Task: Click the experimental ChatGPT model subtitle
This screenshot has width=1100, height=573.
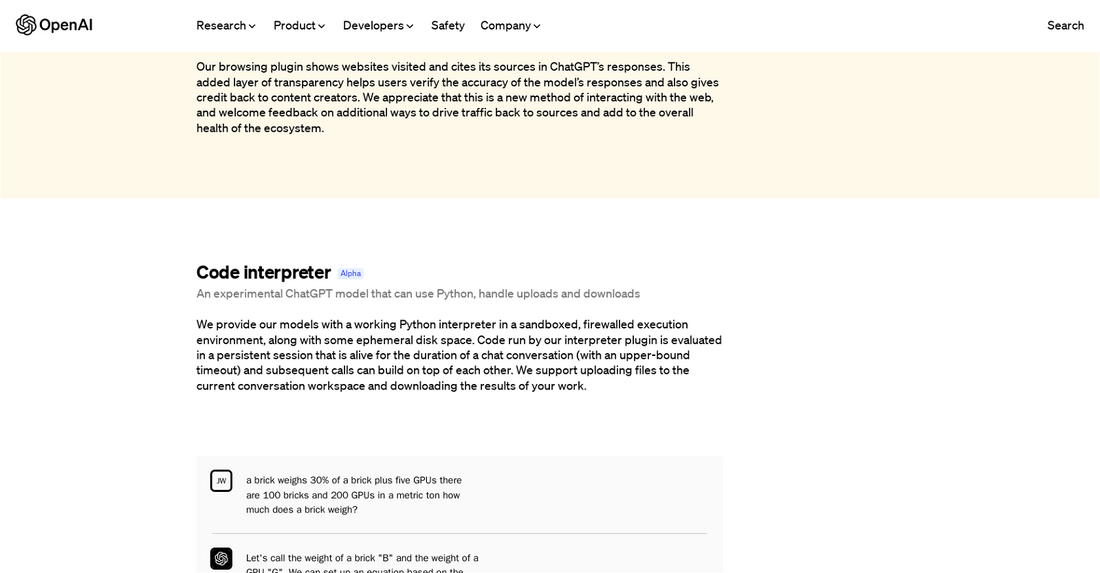Action: [418, 294]
